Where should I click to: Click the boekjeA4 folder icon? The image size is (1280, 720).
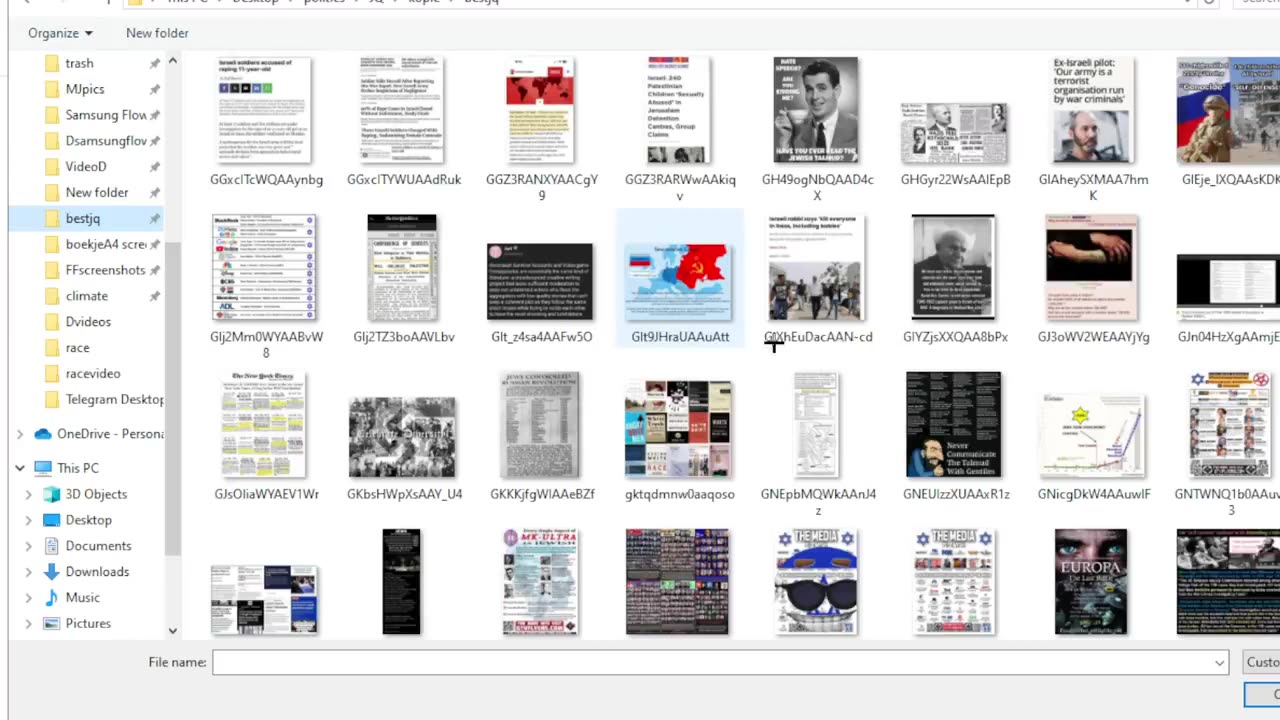click(52, 244)
